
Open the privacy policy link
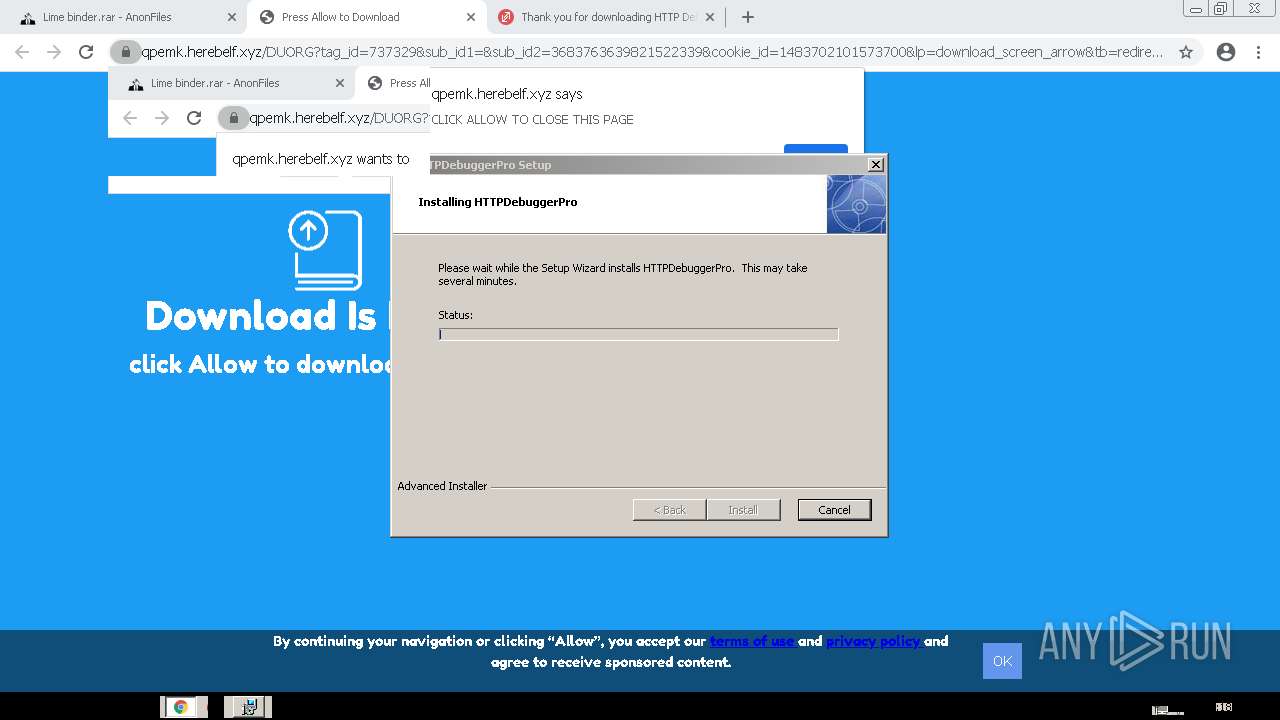pos(873,641)
